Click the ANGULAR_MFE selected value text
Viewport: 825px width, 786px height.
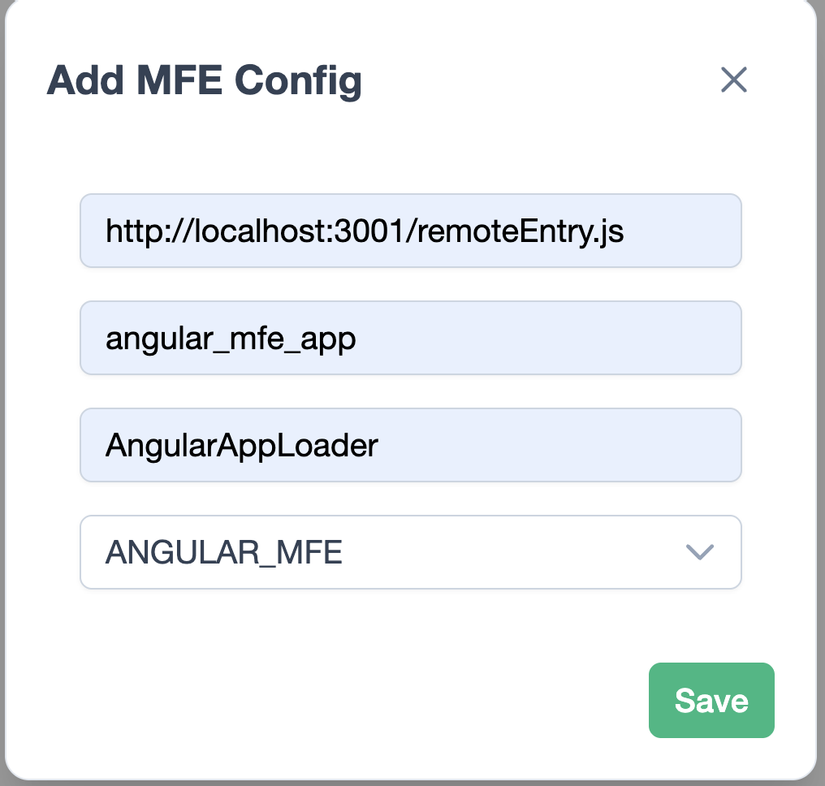click(x=224, y=552)
